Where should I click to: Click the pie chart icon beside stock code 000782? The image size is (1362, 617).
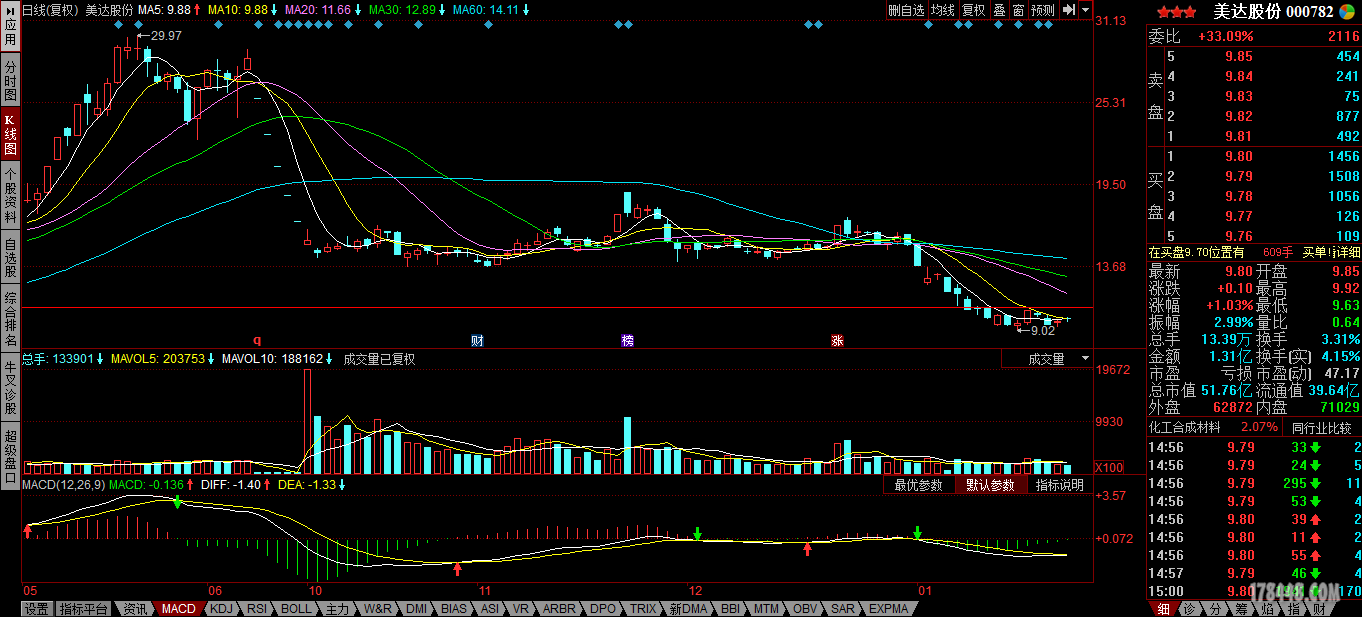click(x=1347, y=12)
